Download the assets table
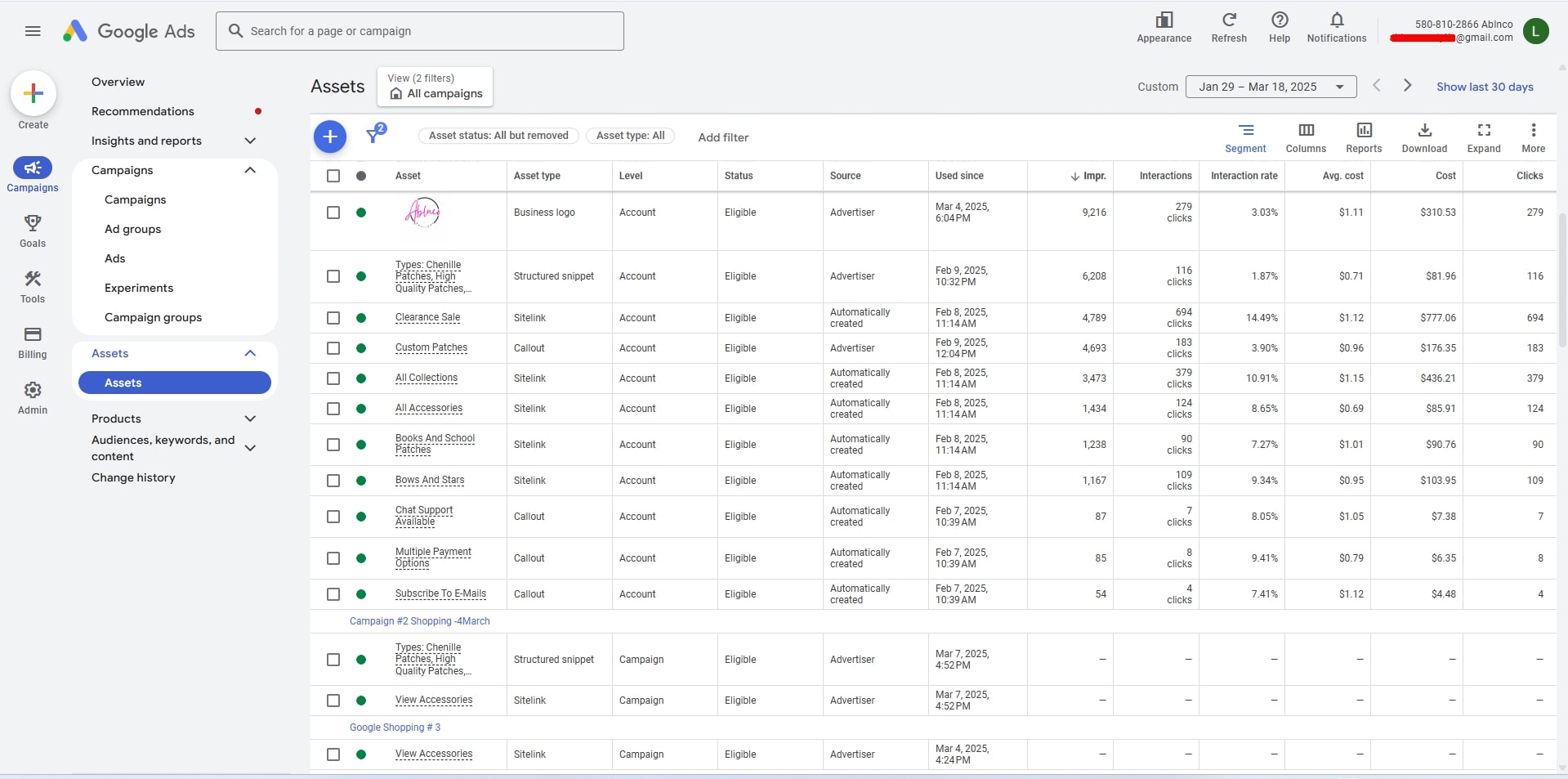This screenshot has height=779, width=1568. coord(1424,137)
